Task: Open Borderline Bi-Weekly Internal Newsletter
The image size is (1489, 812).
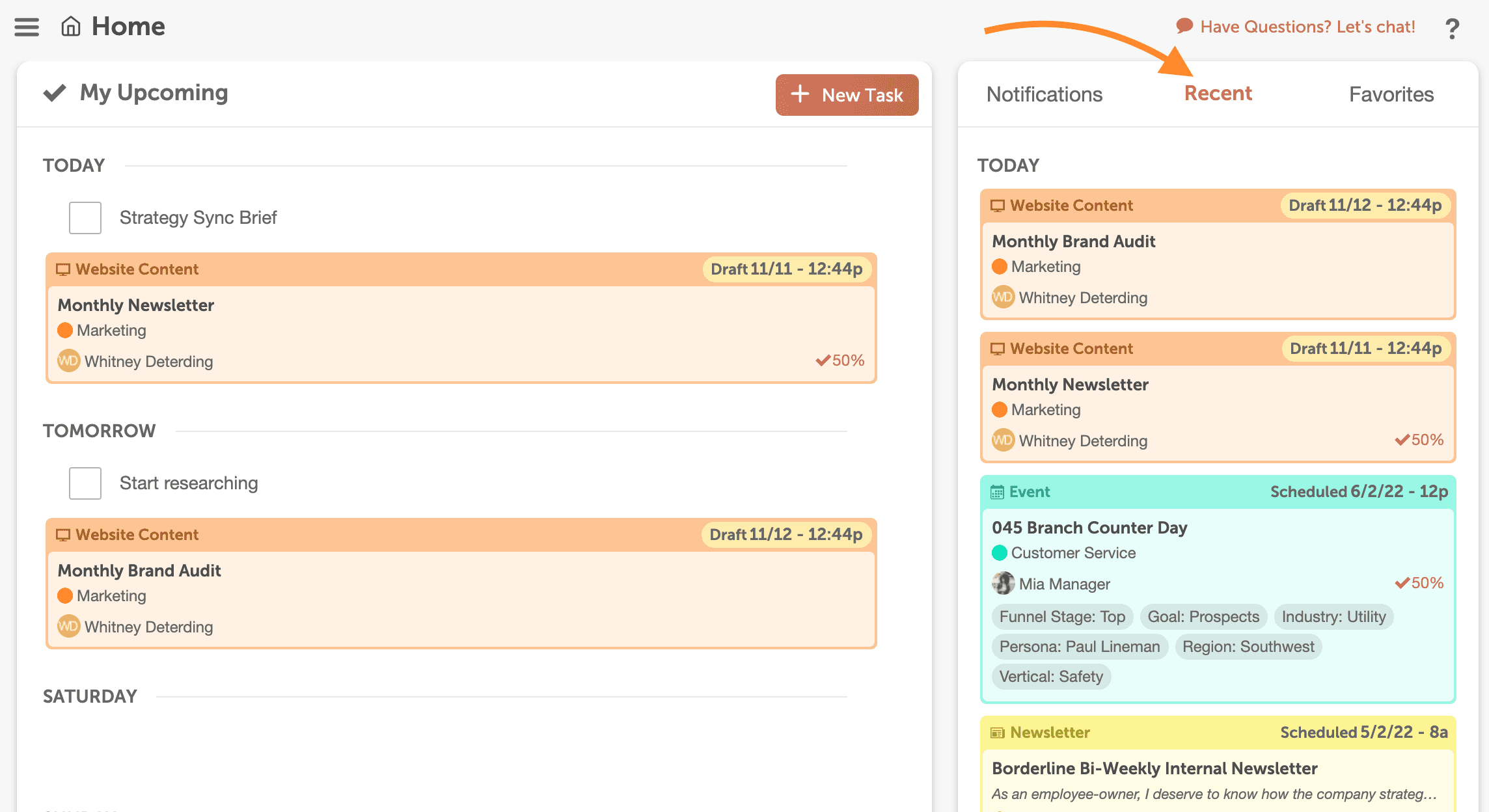Action: (1155, 768)
